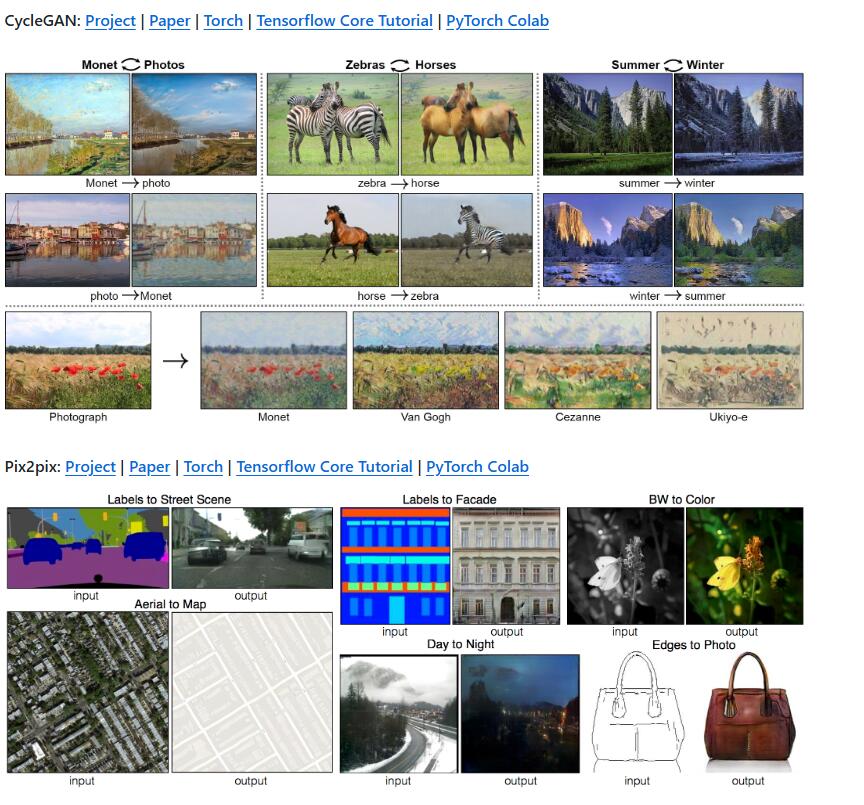This screenshot has height=805, width=864.
Task: Open the Pix2pix Torch link
Action: tap(203, 467)
